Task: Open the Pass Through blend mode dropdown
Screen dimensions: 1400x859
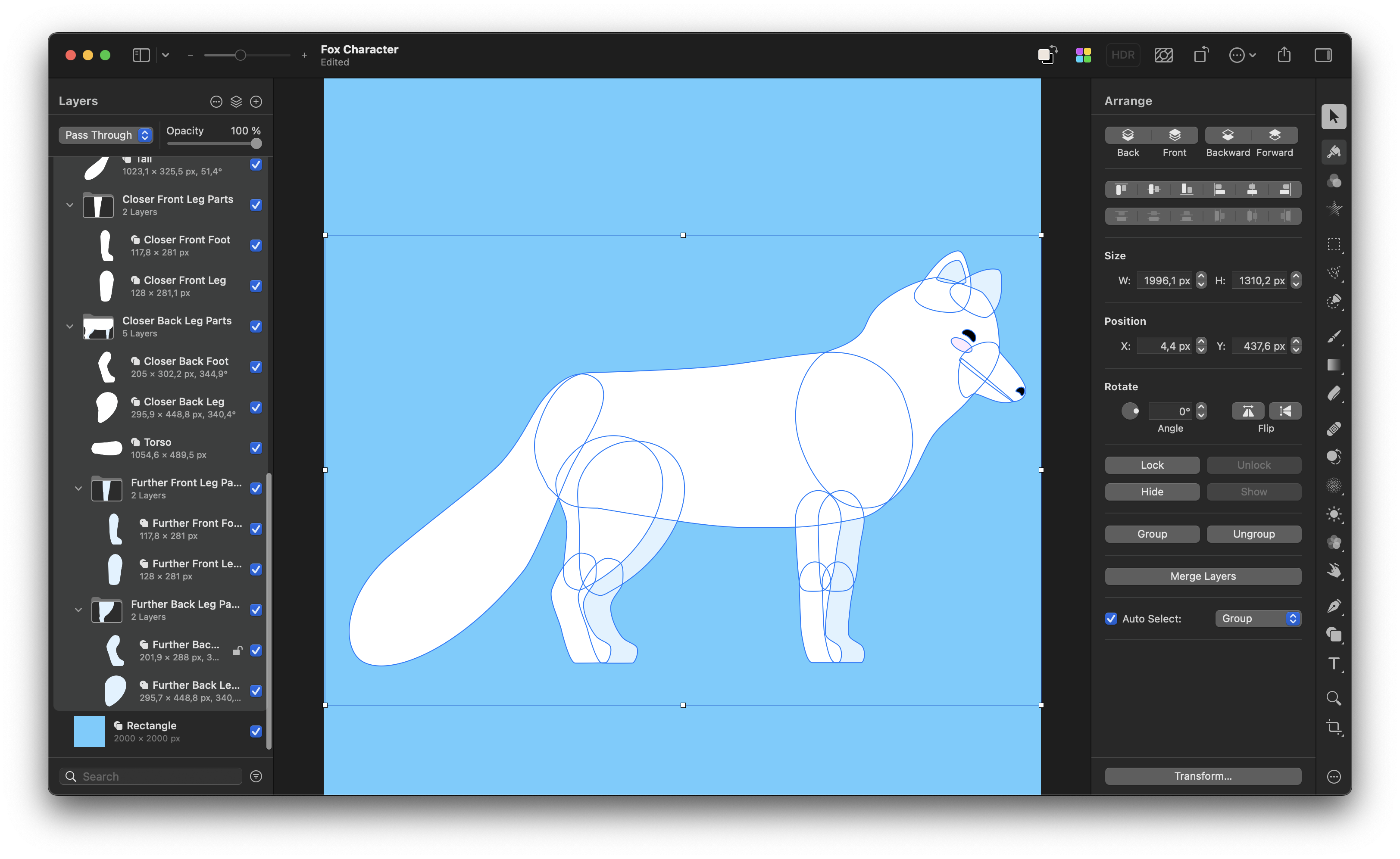Action: coord(106,135)
